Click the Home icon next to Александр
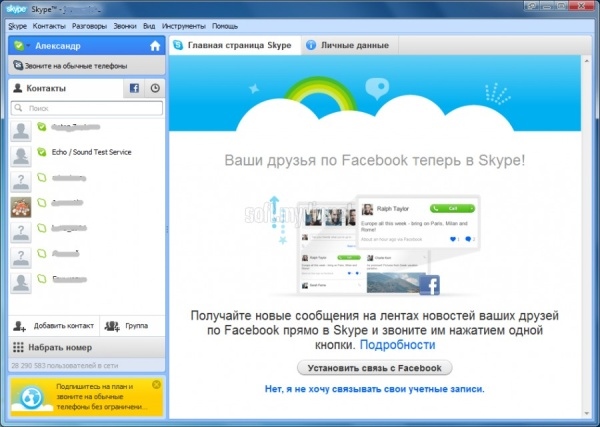The width and height of the screenshot is (600, 427). (154, 46)
